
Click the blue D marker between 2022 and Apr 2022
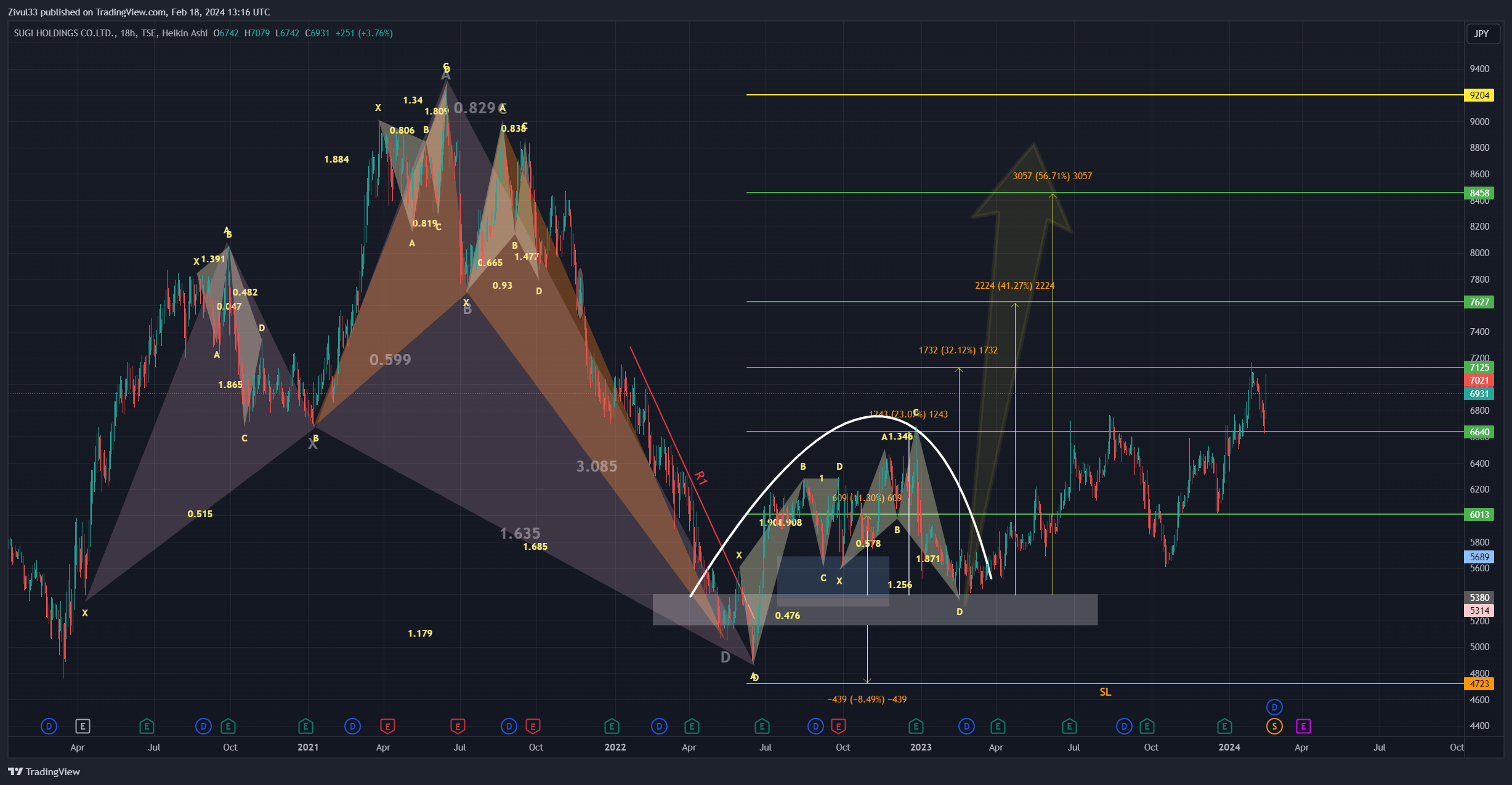pyautogui.click(x=659, y=727)
